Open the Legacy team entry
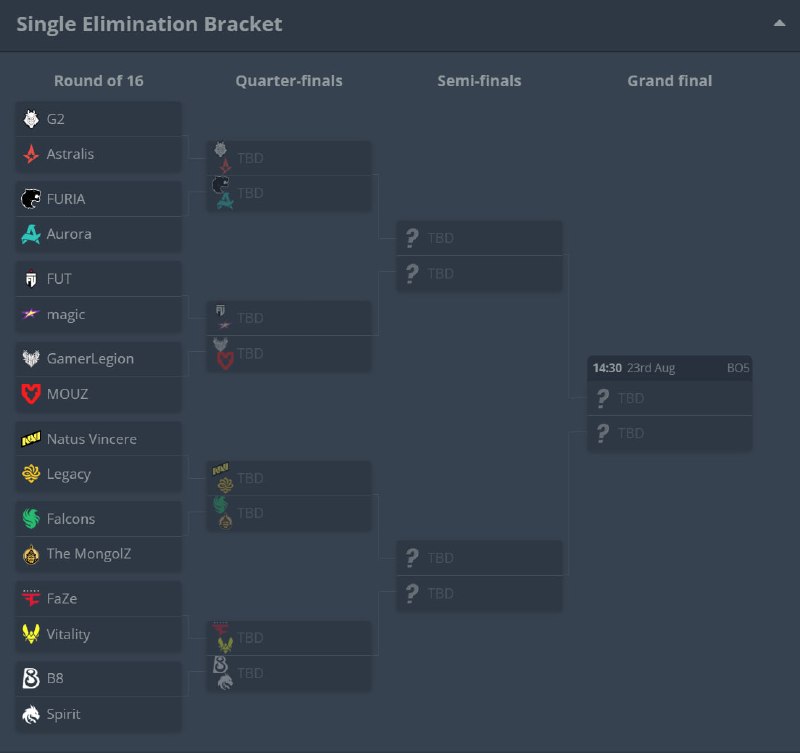Viewport: 800px width, 753px height. tap(99, 474)
